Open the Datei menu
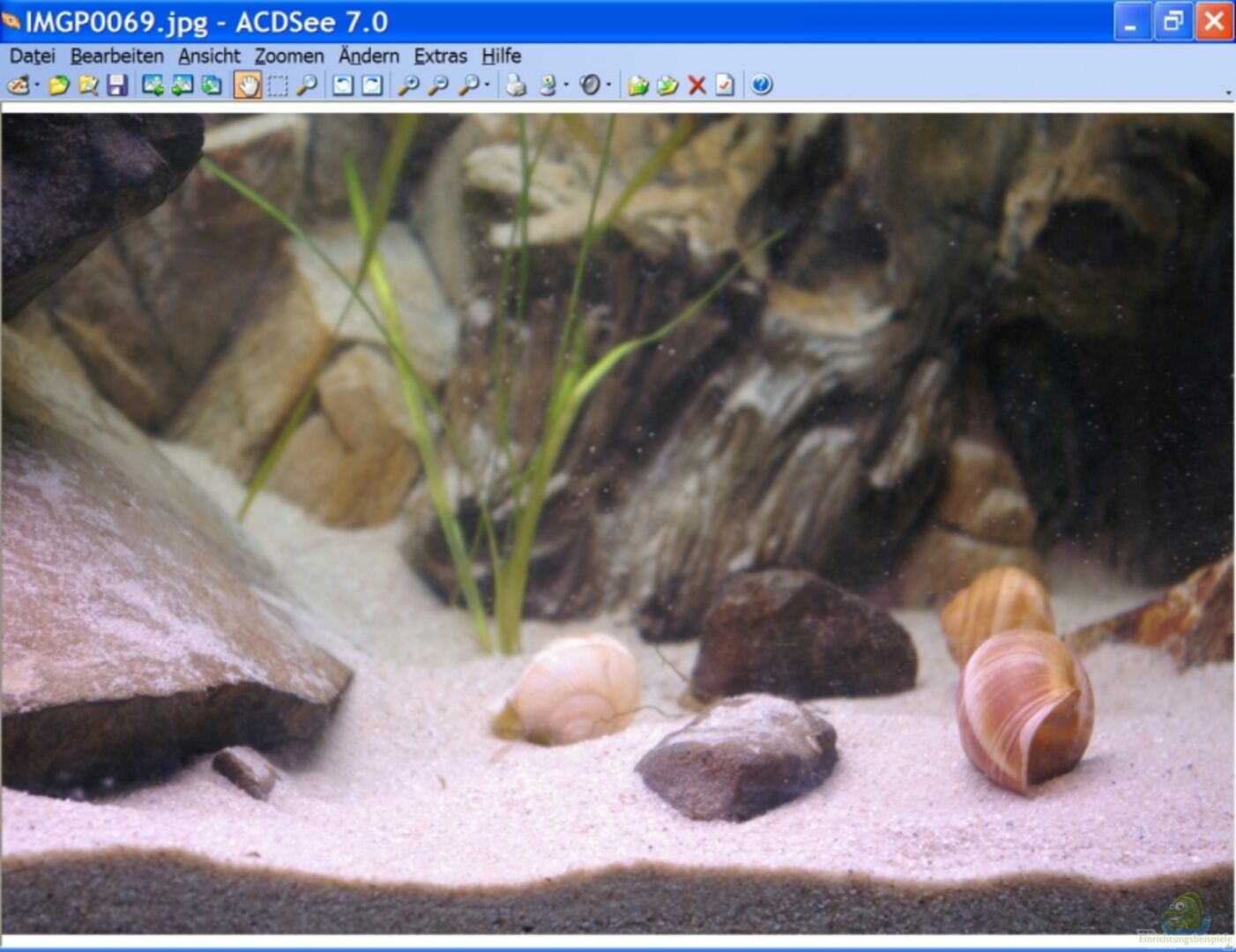The width and height of the screenshot is (1236, 952). click(x=32, y=56)
